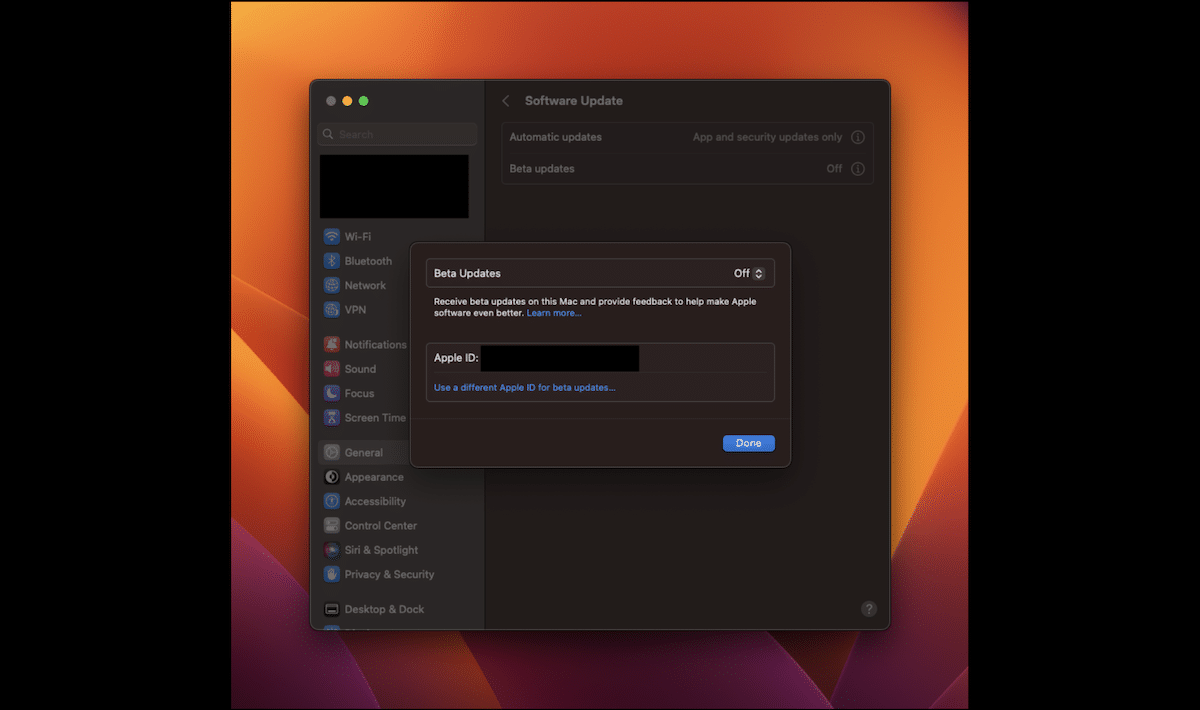Open the Focus moon icon
The height and width of the screenshot is (710, 1200).
coord(331,393)
